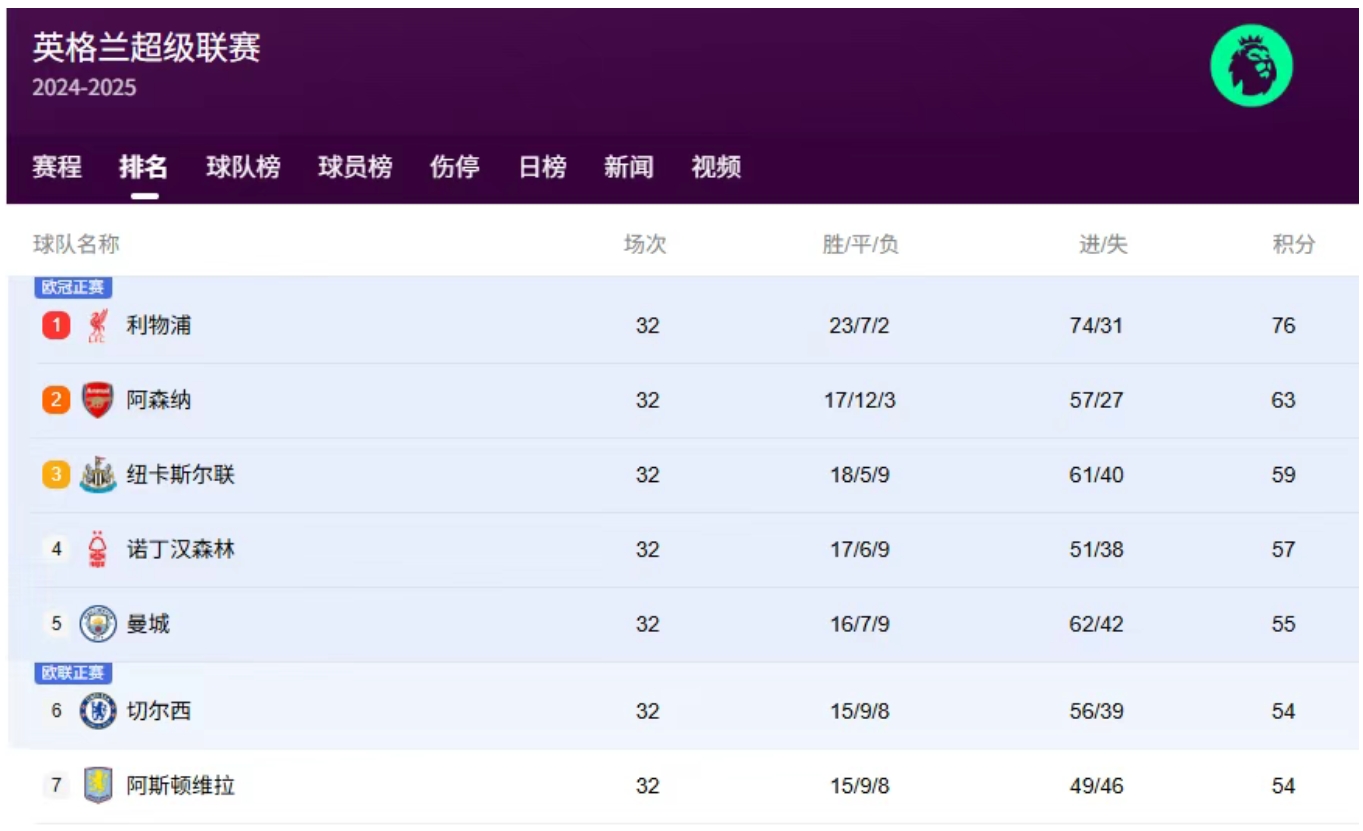Open the 诺丁汉森林 team link
This screenshot has width=1363, height=831.
point(181,549)
